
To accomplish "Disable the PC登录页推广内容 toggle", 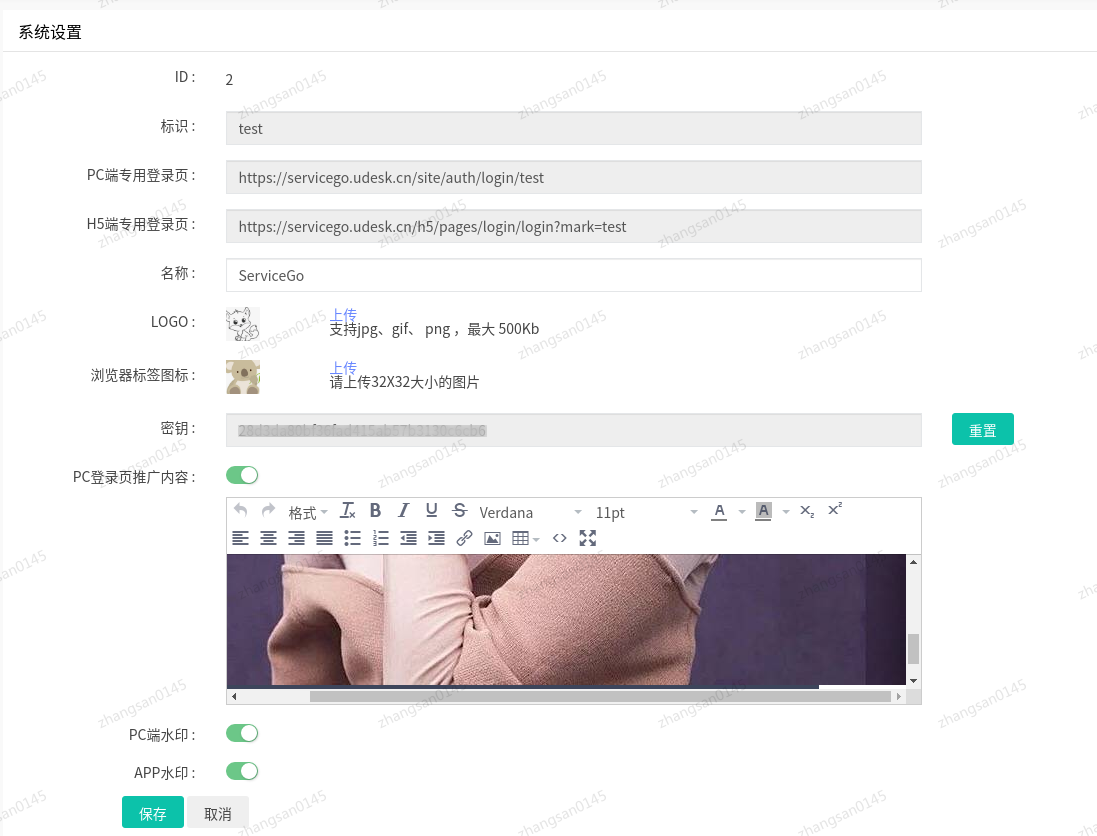I will coord(241,474).
